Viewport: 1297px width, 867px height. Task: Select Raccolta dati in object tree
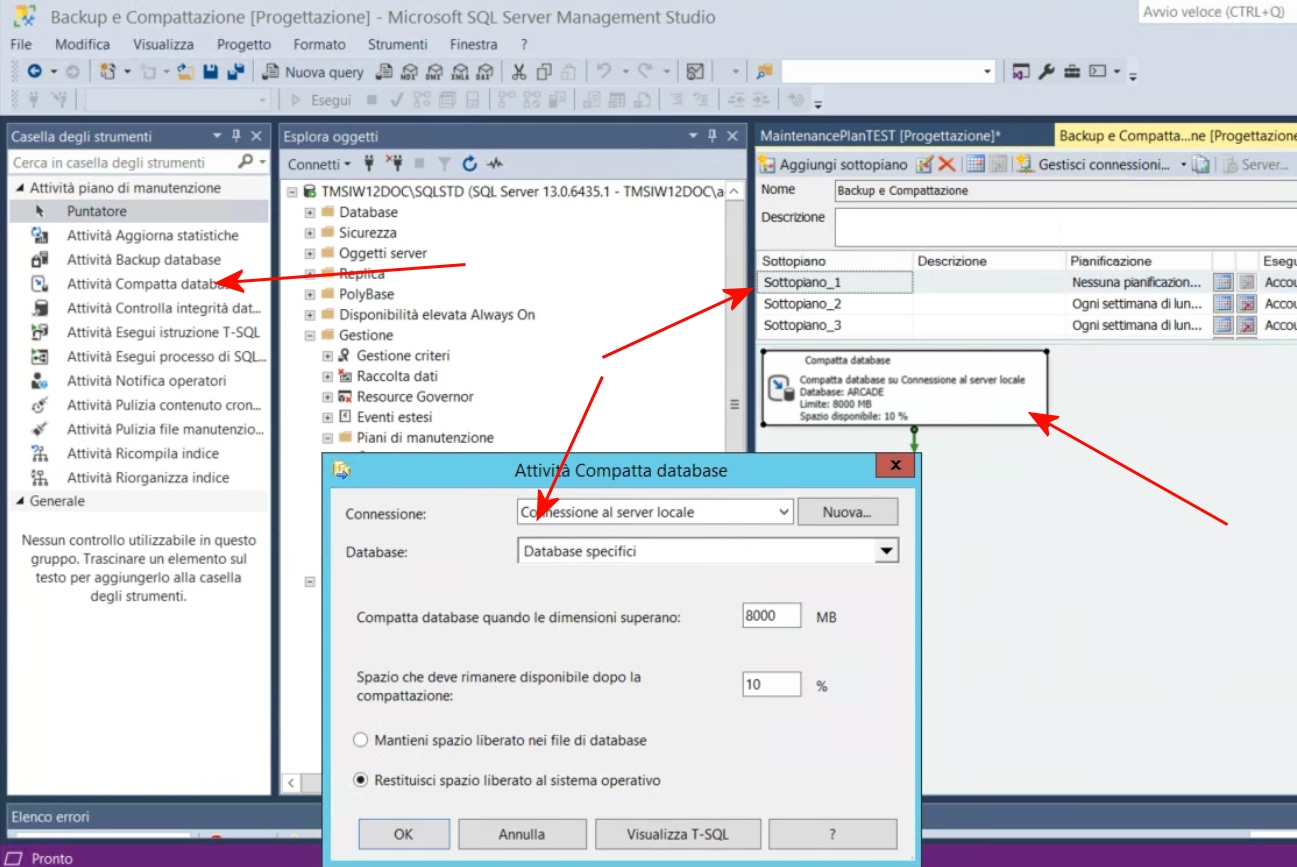point(397,376)
